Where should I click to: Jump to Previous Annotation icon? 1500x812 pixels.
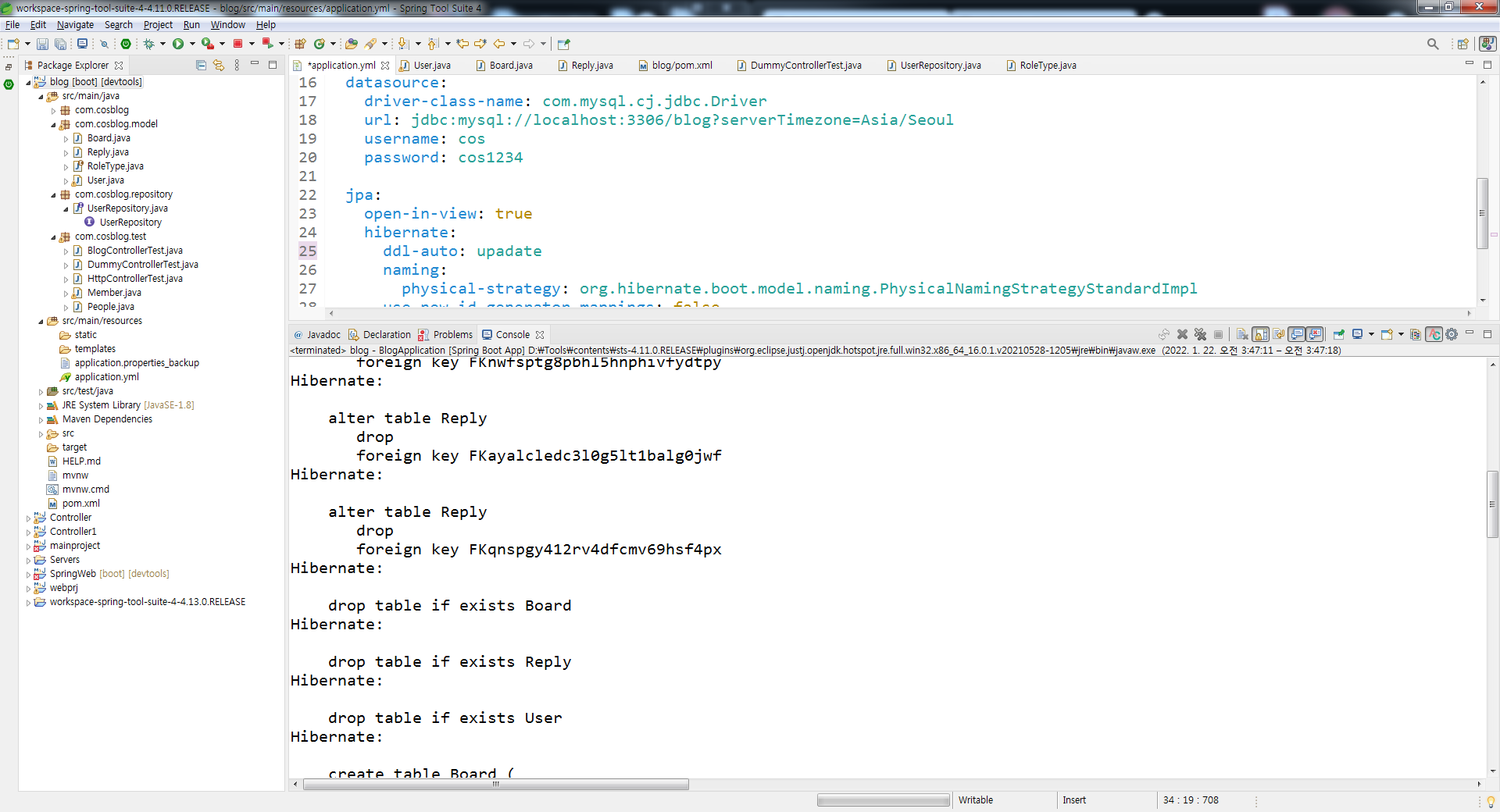coord(432,44)
